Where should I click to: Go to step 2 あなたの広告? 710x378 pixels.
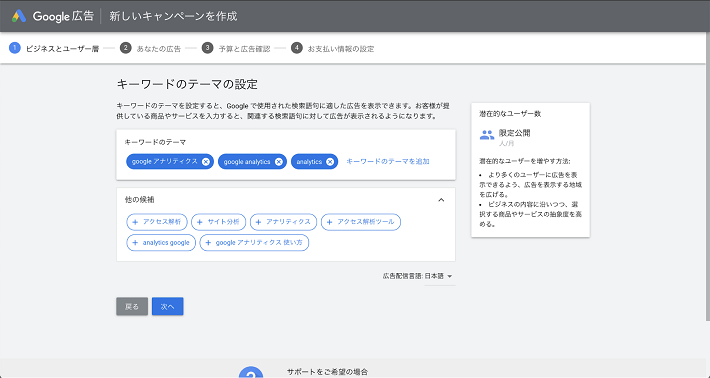[150, 48]
